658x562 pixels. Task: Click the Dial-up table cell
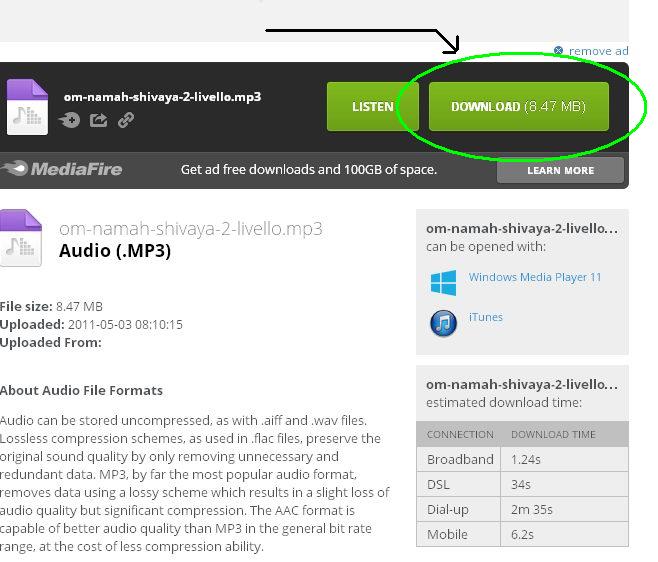click(x=459, y=510)
